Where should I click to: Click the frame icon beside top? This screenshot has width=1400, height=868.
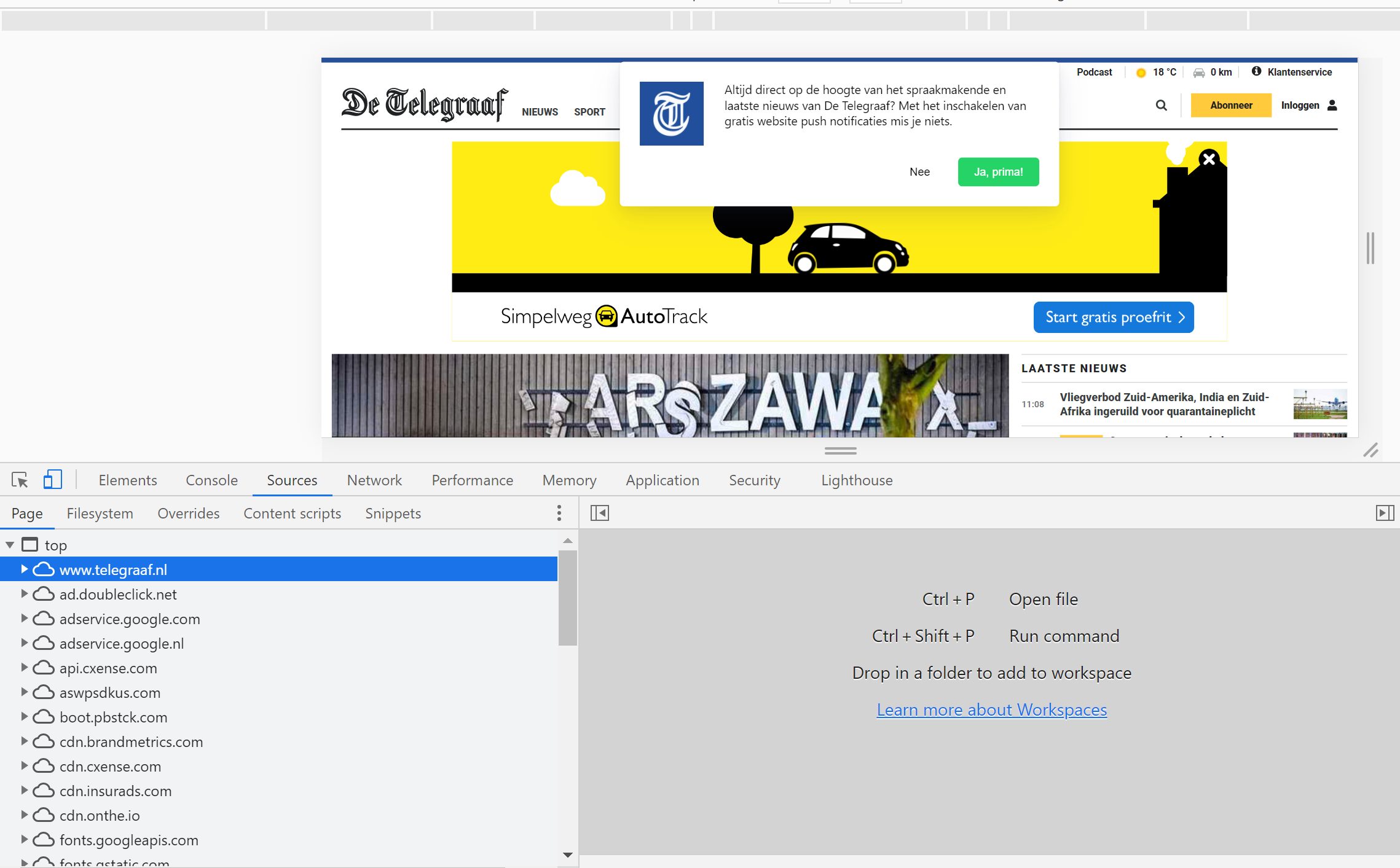click(30, 544)
